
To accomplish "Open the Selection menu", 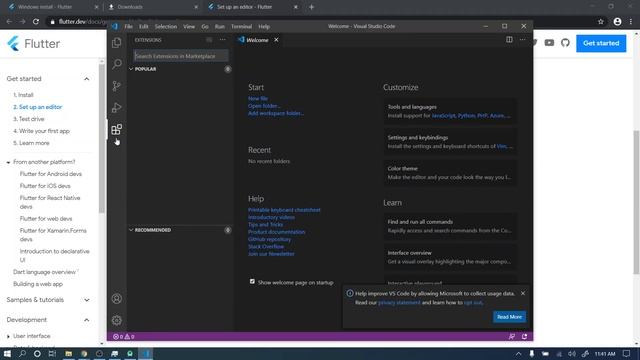I will 166,27.
